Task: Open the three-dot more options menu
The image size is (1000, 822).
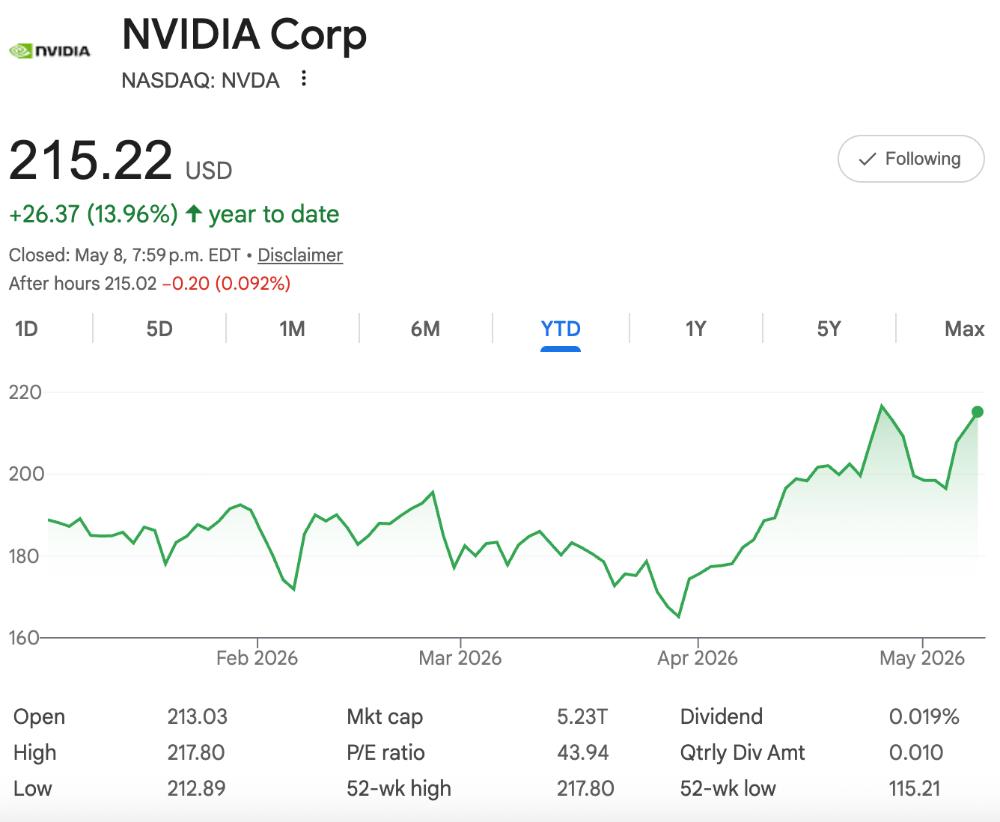Action: click(x=304, y=78)
